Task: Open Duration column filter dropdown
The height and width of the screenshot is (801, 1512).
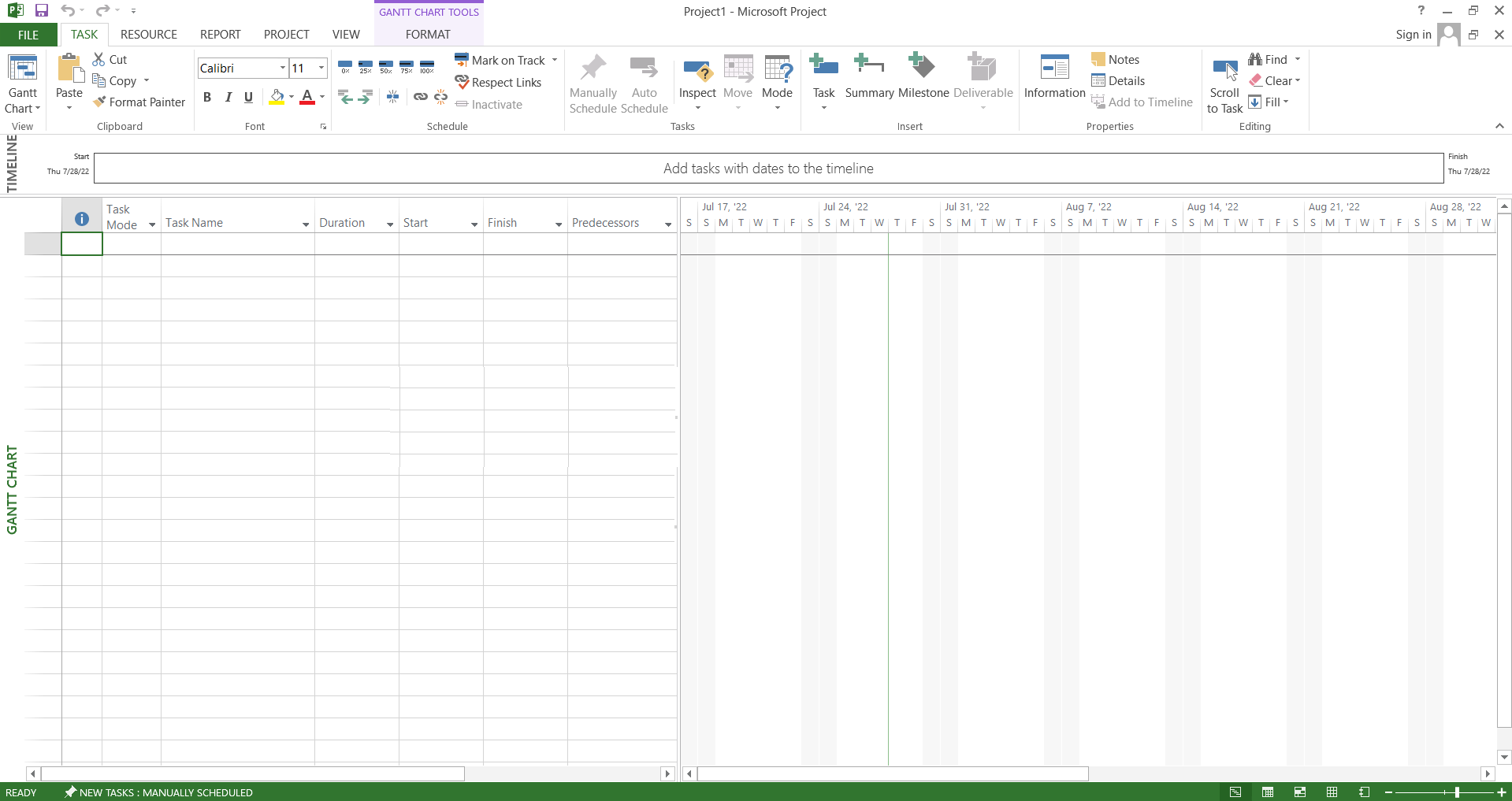Action: click(390, 224)
